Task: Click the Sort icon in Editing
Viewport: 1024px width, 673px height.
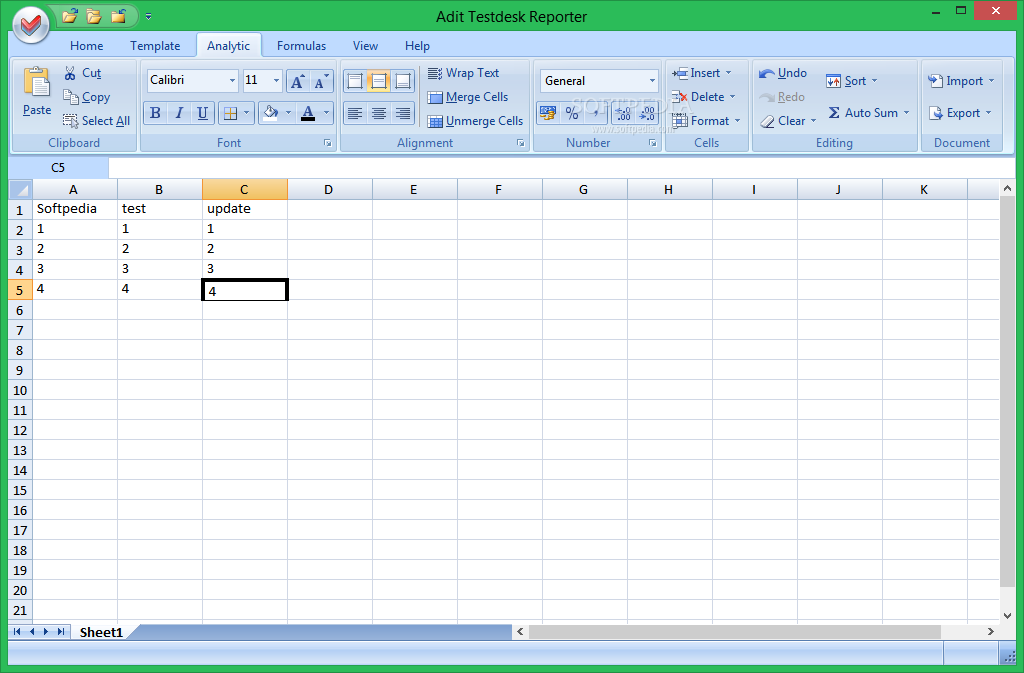Action: coord(833,81)
